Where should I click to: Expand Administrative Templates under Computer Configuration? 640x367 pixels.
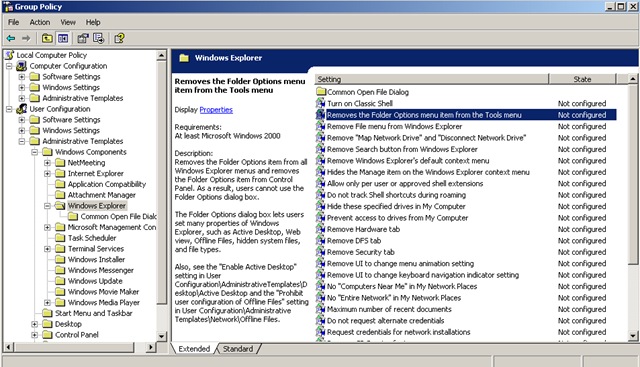point(22,98)
